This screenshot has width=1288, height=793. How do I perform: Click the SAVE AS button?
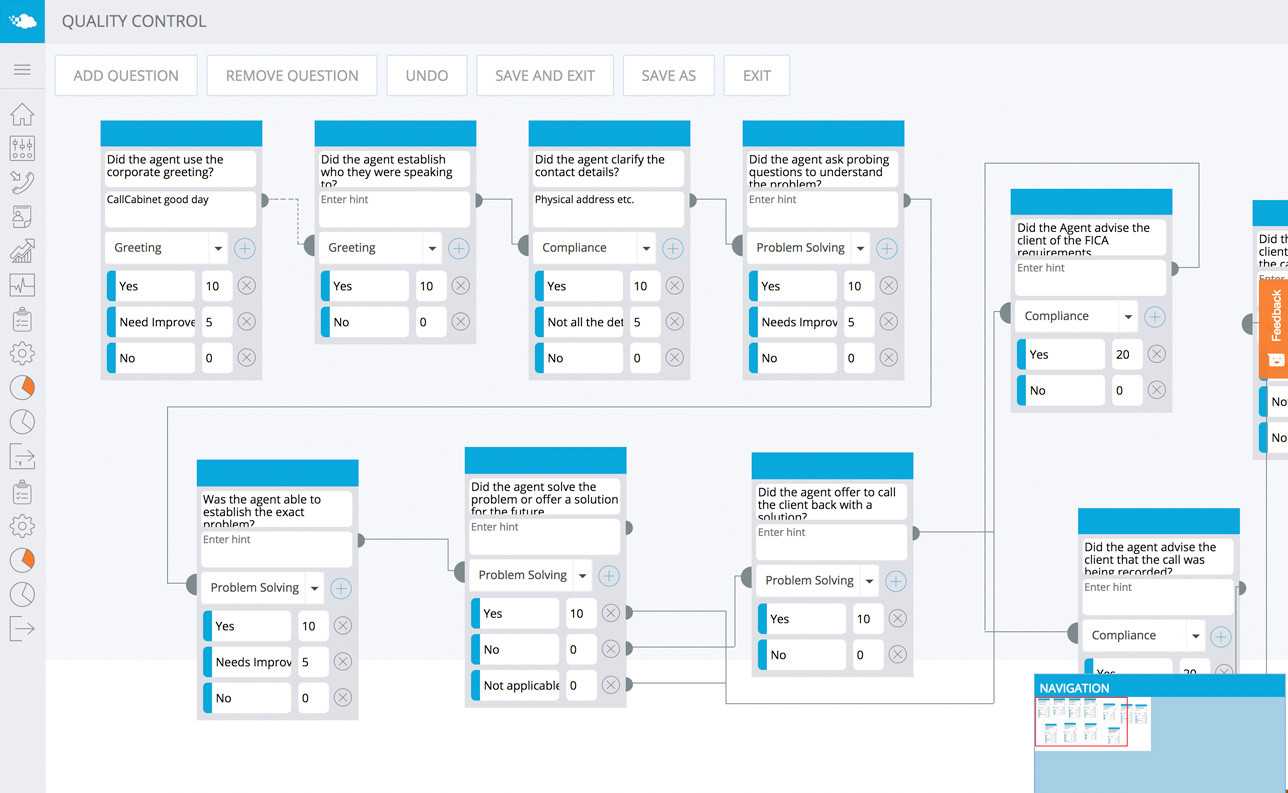668,76
